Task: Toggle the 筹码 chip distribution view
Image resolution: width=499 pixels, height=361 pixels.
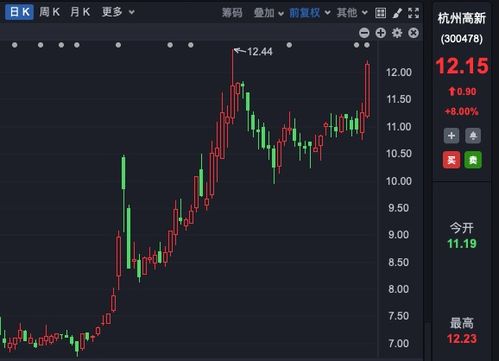Action: coord(232,13)
